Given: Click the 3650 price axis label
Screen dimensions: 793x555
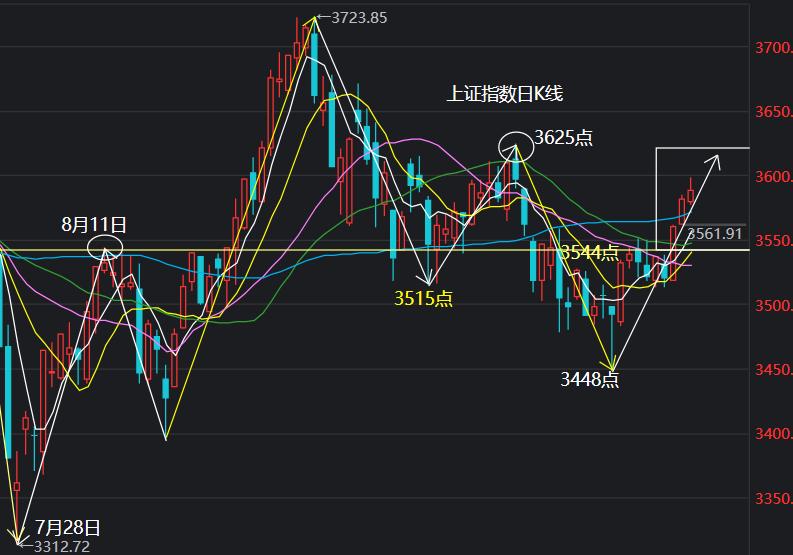Looking at the screenshot, I should coord(774,112).
